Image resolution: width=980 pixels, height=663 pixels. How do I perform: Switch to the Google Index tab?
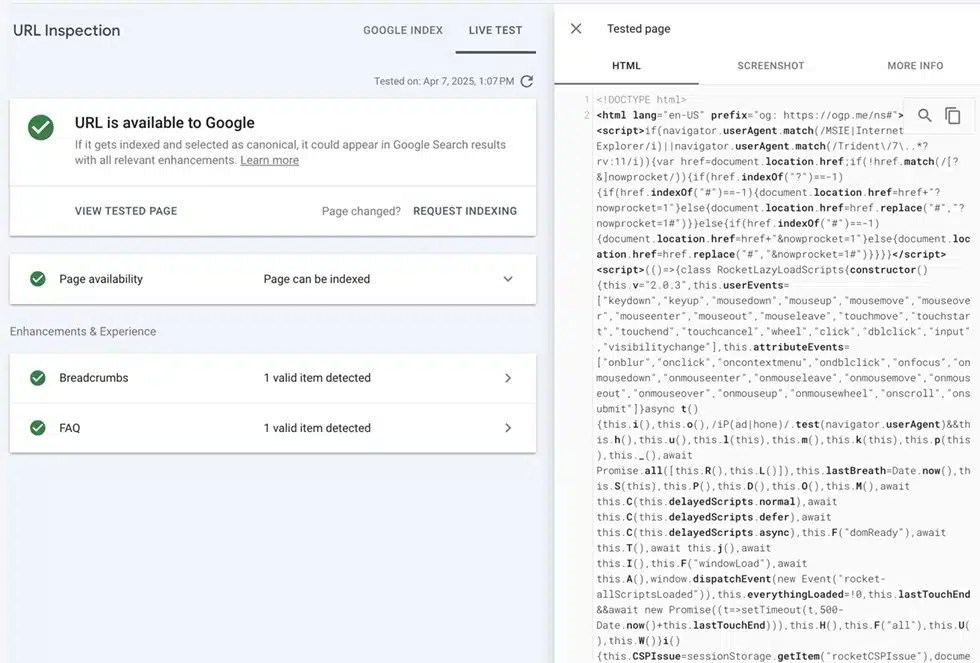(402, 30)
